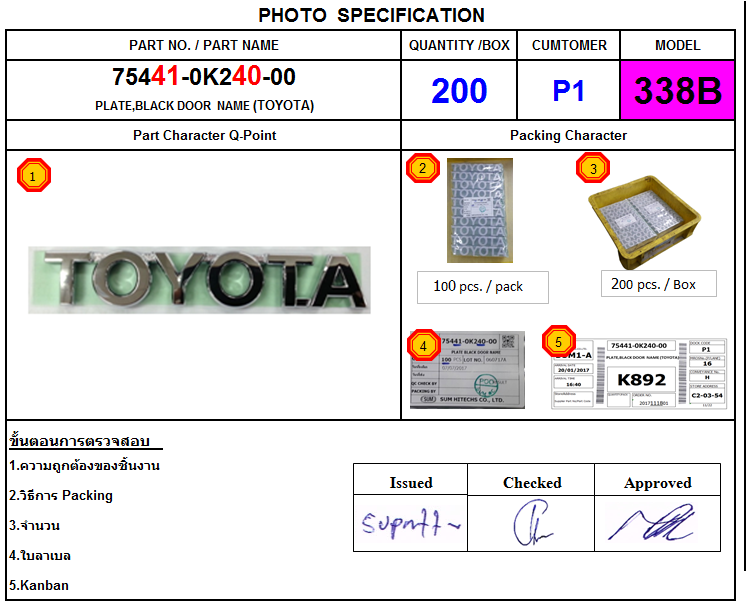Click the K892 code on Kanban card
Viewport: 746px width, 601px height.
(642, 380)
